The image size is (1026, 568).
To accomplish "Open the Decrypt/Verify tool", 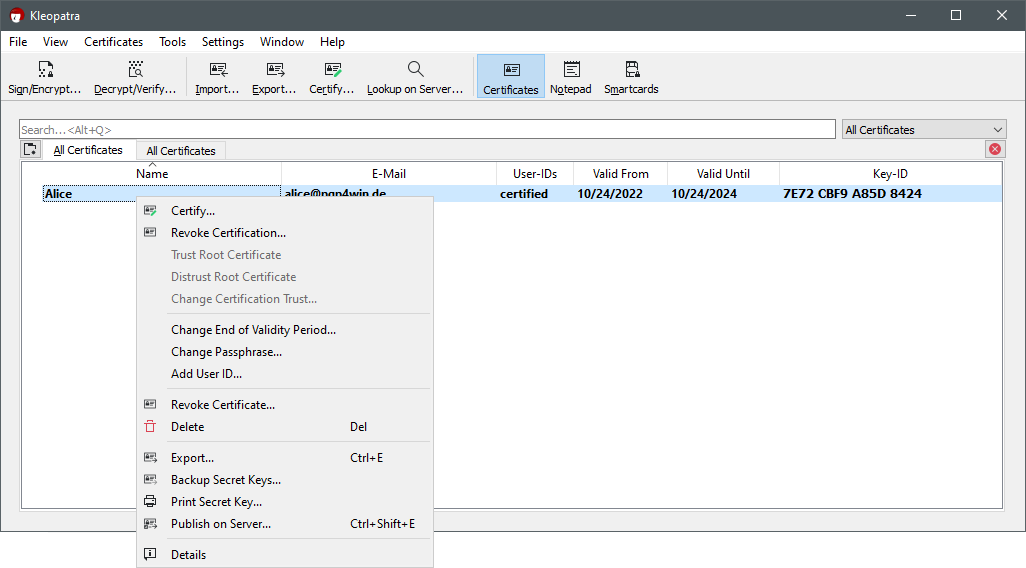I will click(x=135, y=77).
